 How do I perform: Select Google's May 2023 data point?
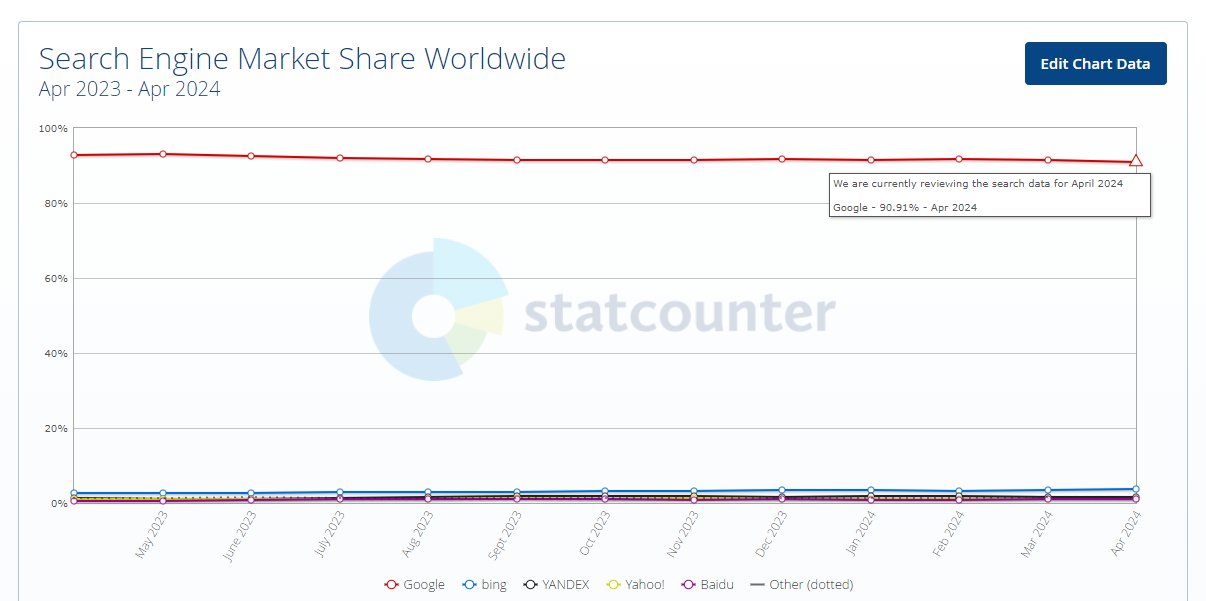tap(162, 154)
